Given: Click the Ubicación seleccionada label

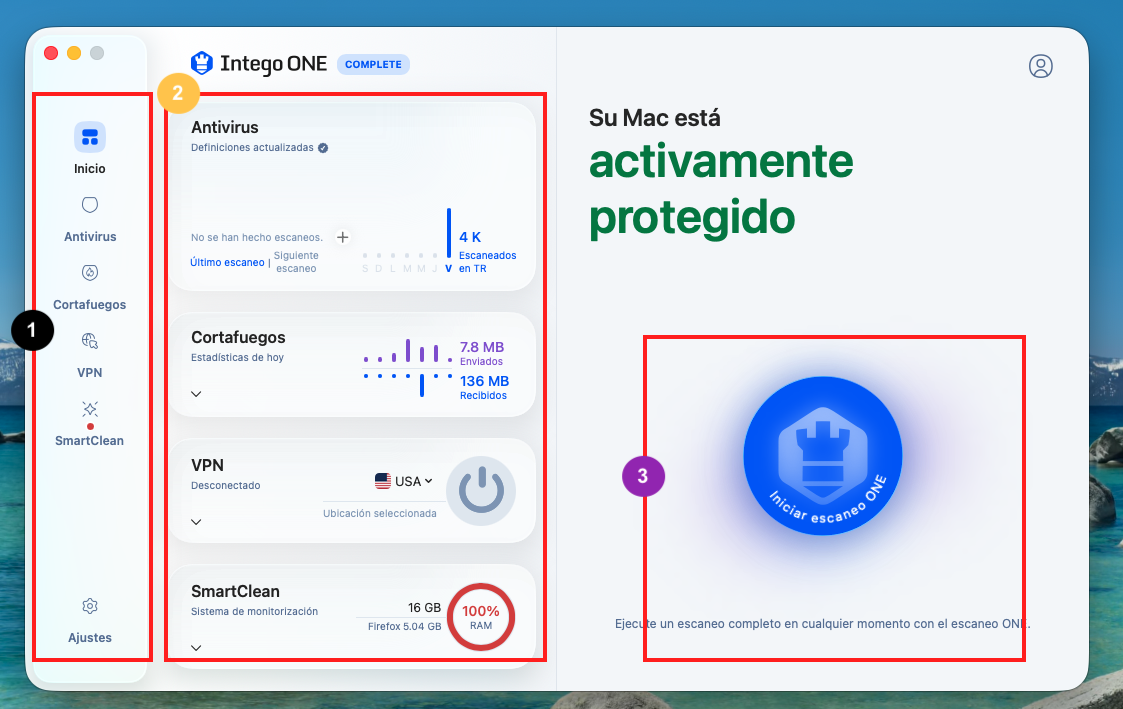Looking at the screenshot, I should click(x=380, y=513).
